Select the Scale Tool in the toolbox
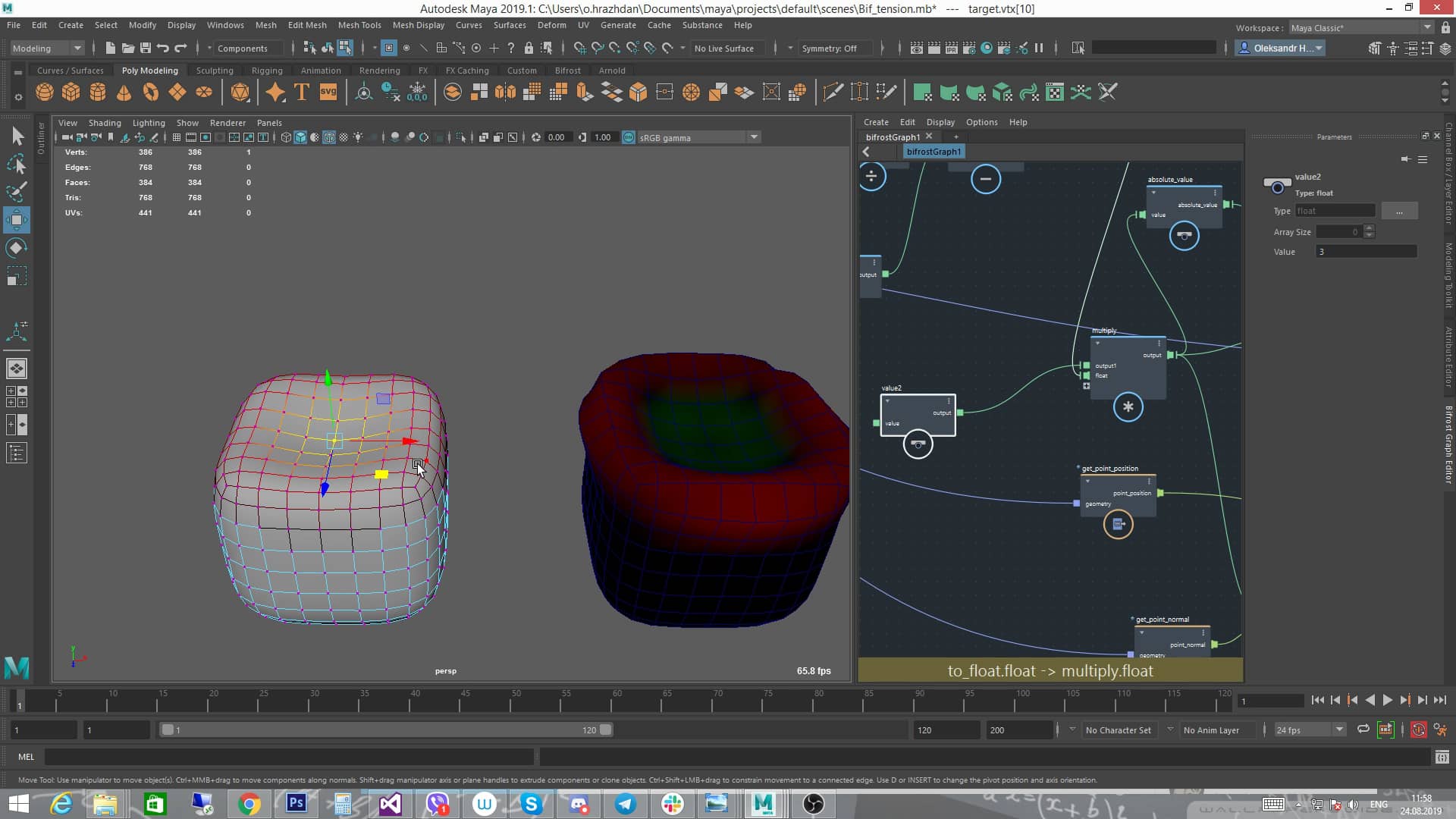The width and height of the screenshot is (1456, 819). point(17,275)
